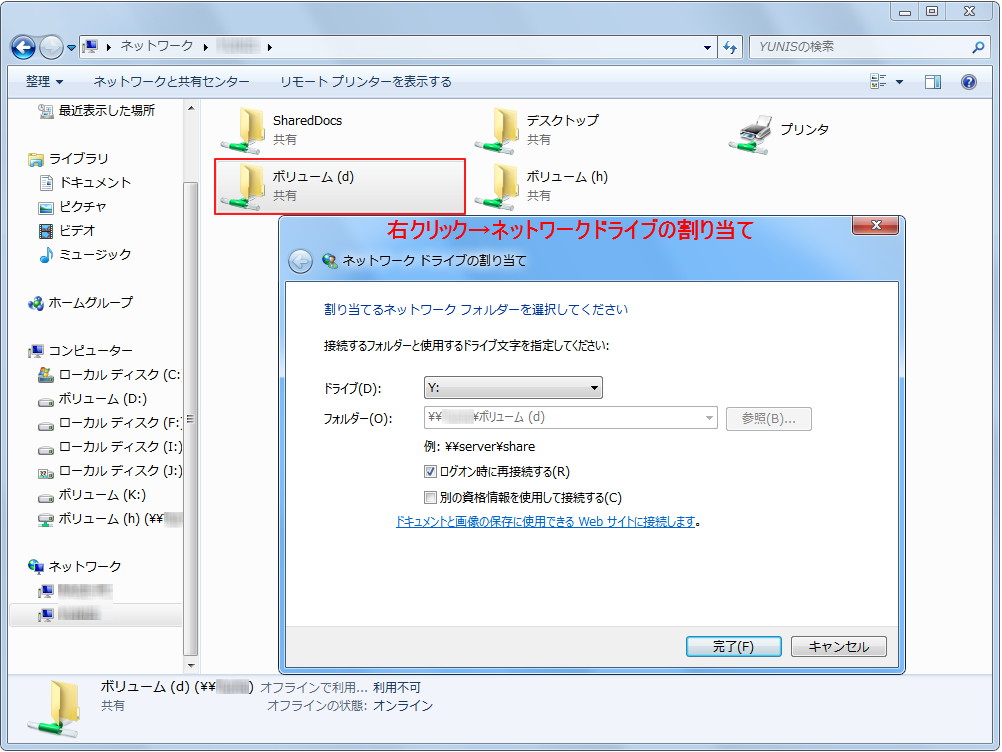Open the Web サイトに接続します link
Screen dimensions: 1002x752
tap(545, 522)
